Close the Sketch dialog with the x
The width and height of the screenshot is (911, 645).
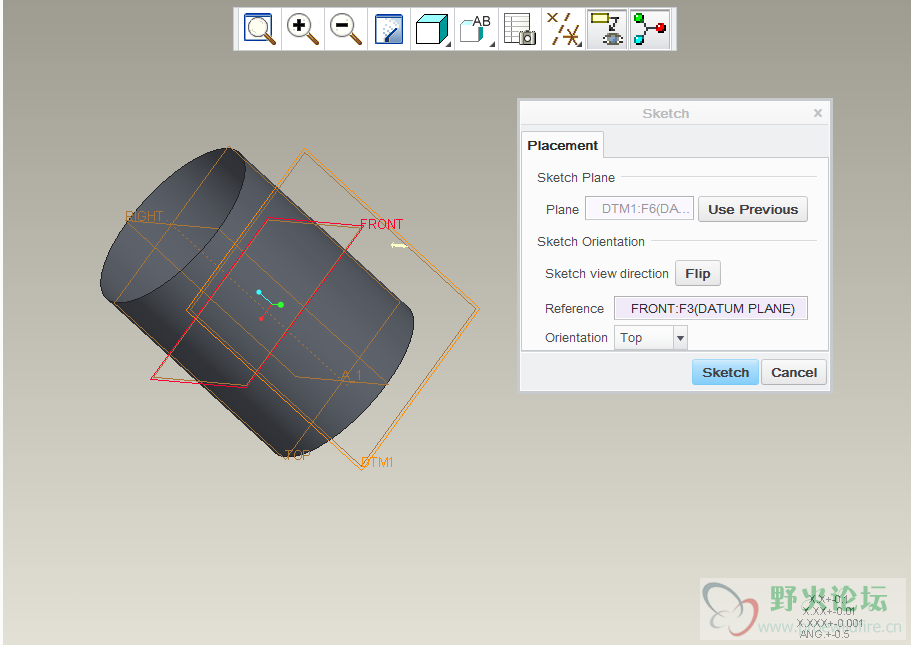(x=817, y=113)
